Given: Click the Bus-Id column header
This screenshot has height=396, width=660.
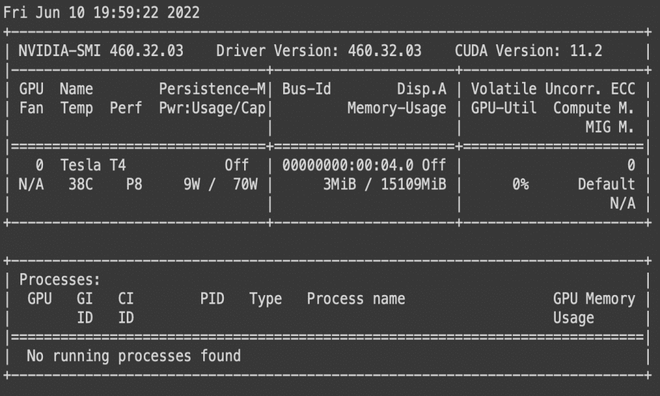Looking at the screenshot, I should click(x=306, y=89).
